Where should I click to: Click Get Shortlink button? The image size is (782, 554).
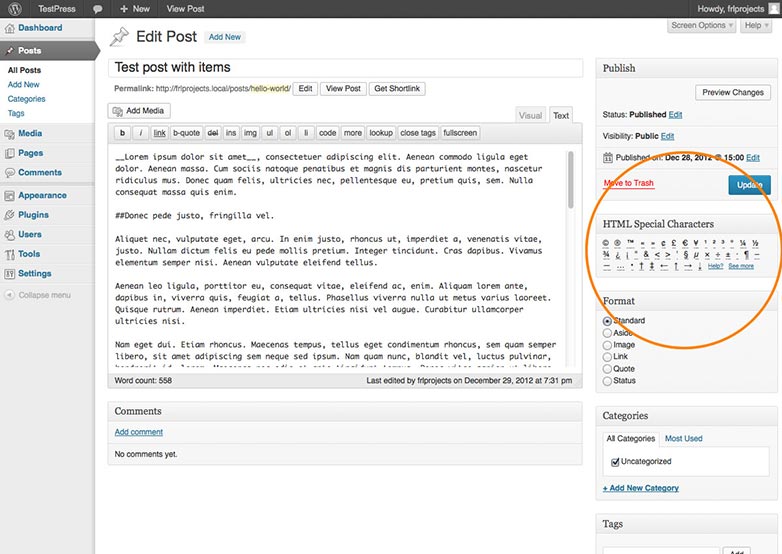tap(397, 89)
